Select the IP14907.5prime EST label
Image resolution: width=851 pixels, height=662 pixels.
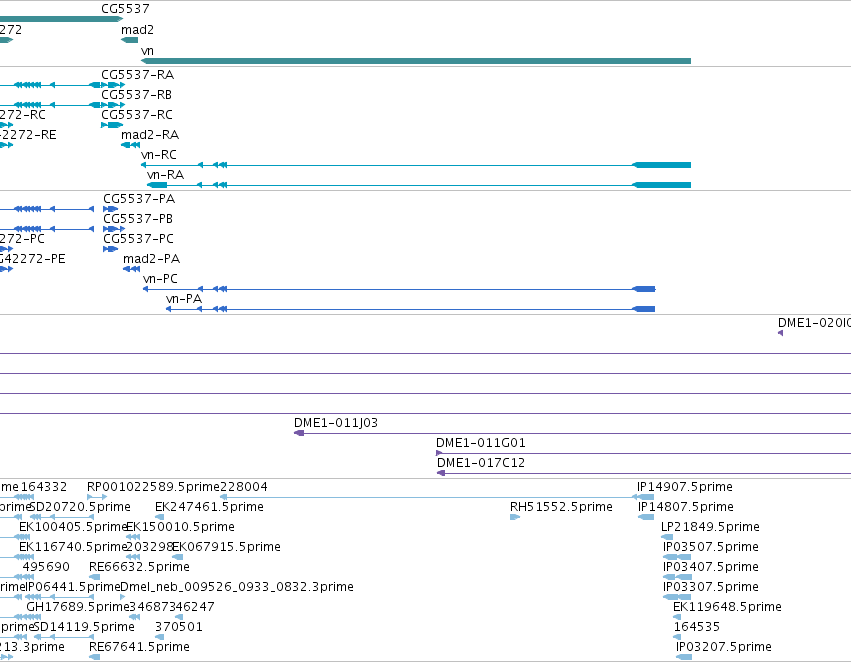tap(685, 487)
